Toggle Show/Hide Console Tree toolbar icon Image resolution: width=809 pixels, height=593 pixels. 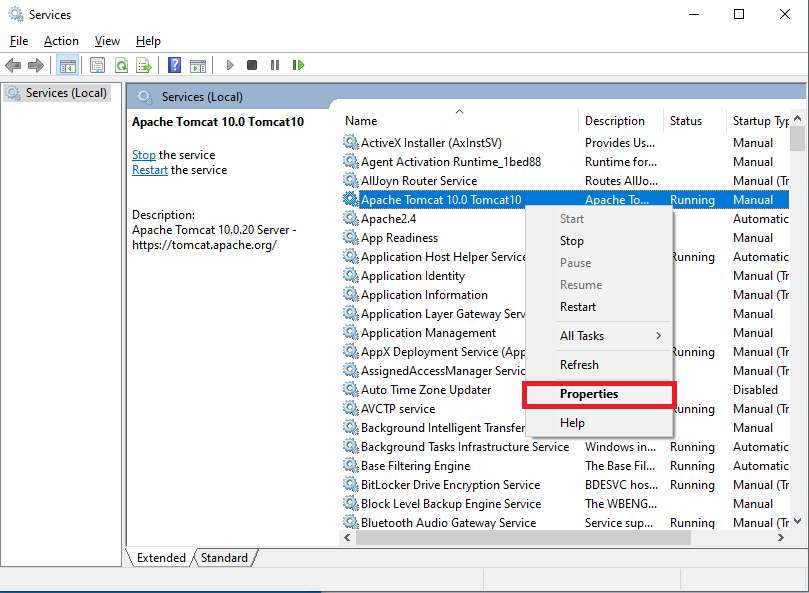[68, 66]
